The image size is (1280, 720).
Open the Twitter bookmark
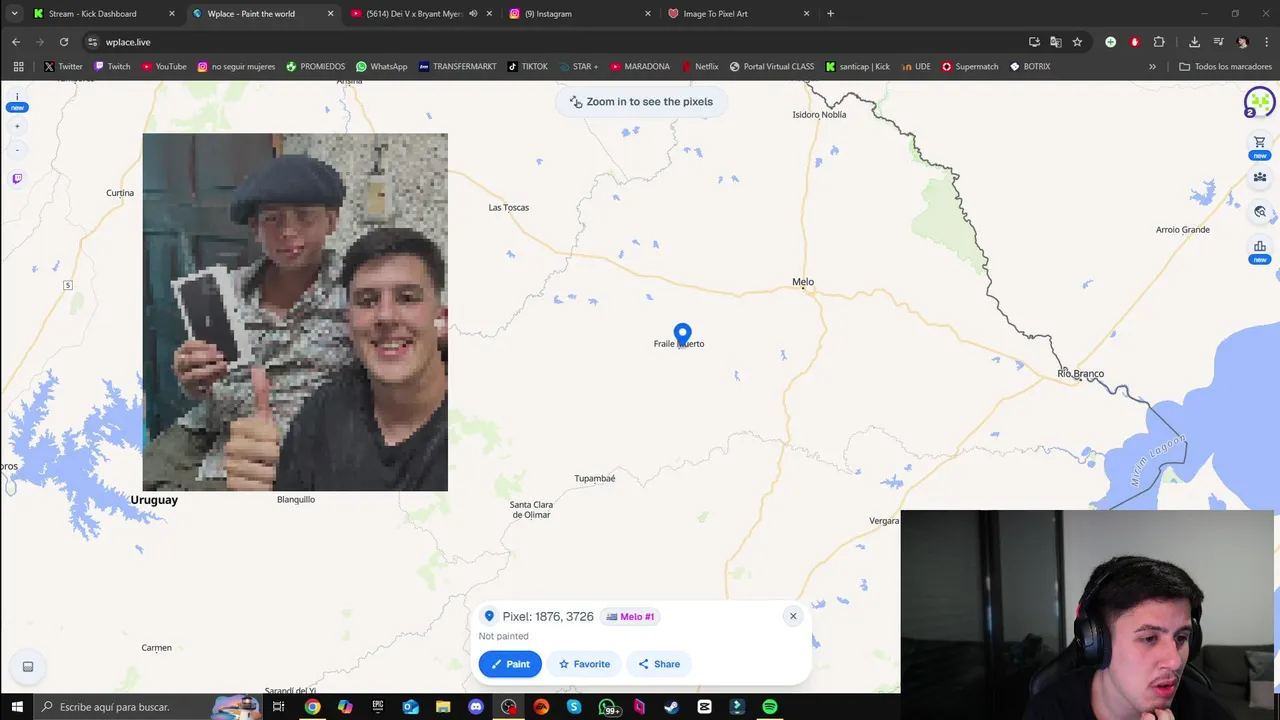tap(63, 67)
